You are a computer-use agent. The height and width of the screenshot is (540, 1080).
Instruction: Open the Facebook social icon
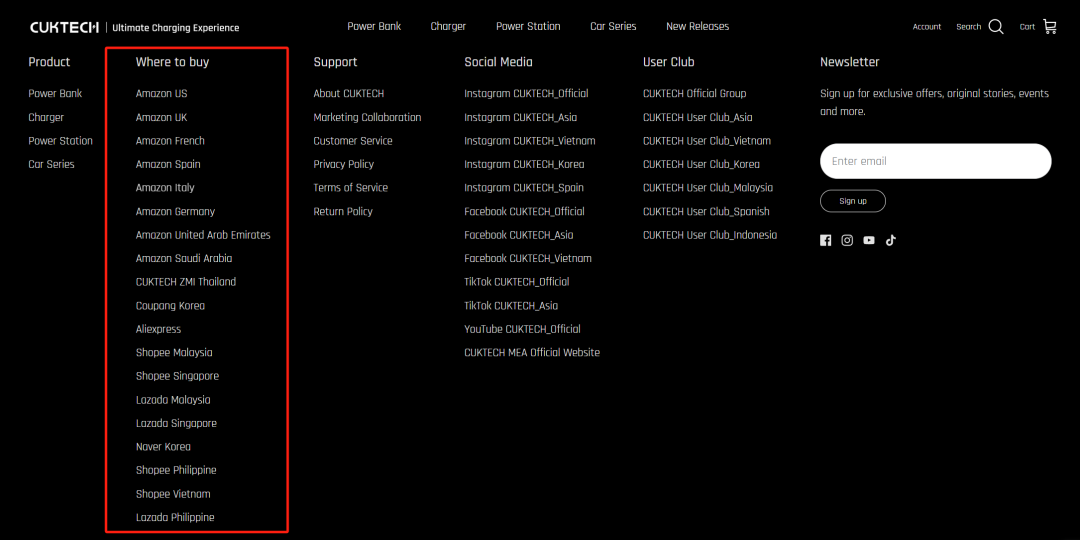tap(825, 240)
